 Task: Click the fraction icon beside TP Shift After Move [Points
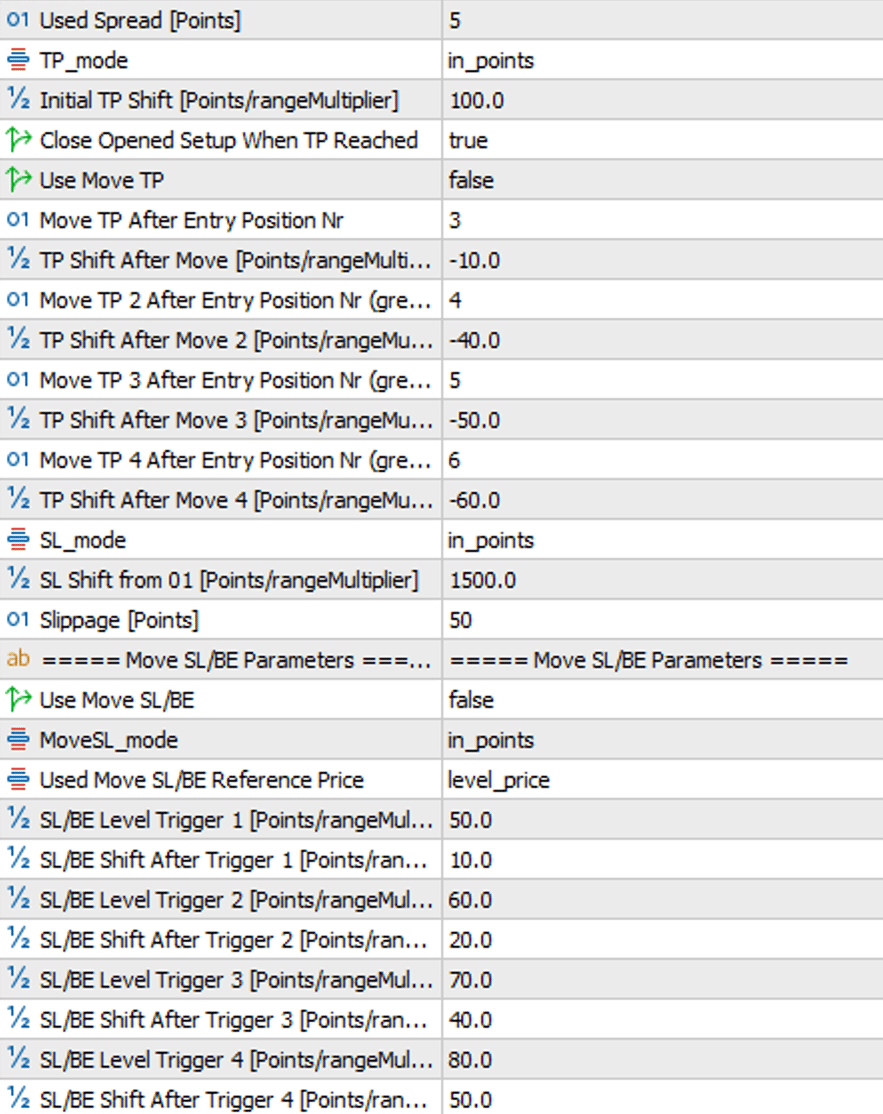pos(18,259)
